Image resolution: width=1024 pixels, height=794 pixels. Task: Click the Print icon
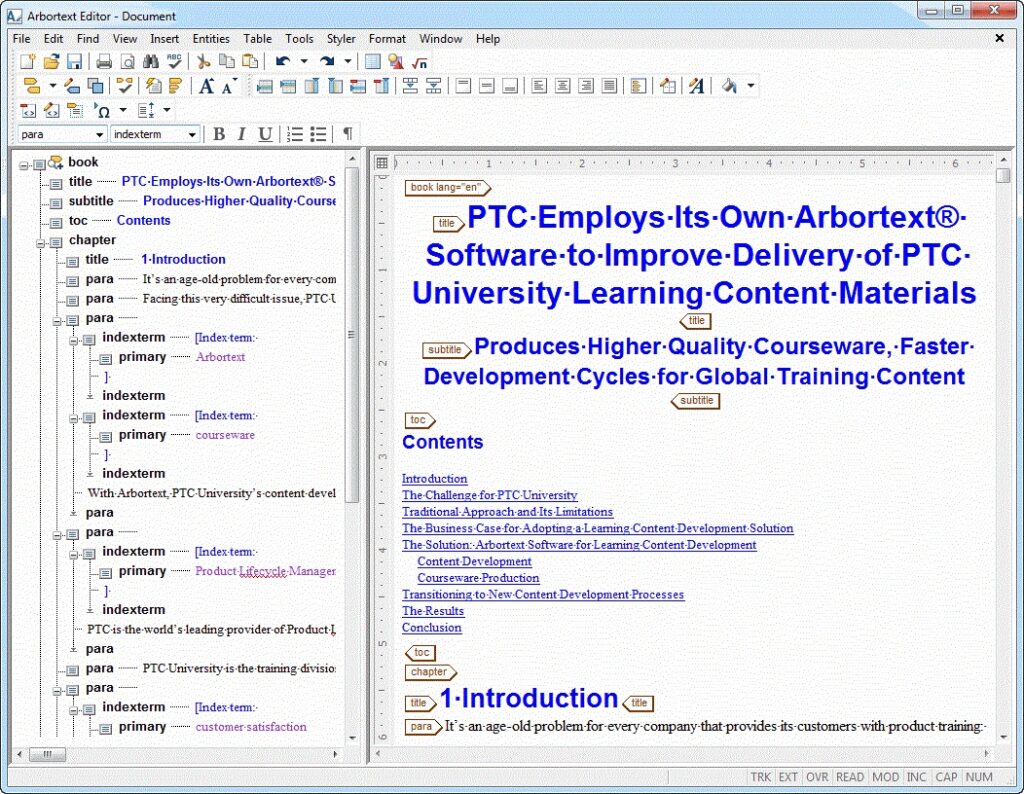[x=104, y=62]
